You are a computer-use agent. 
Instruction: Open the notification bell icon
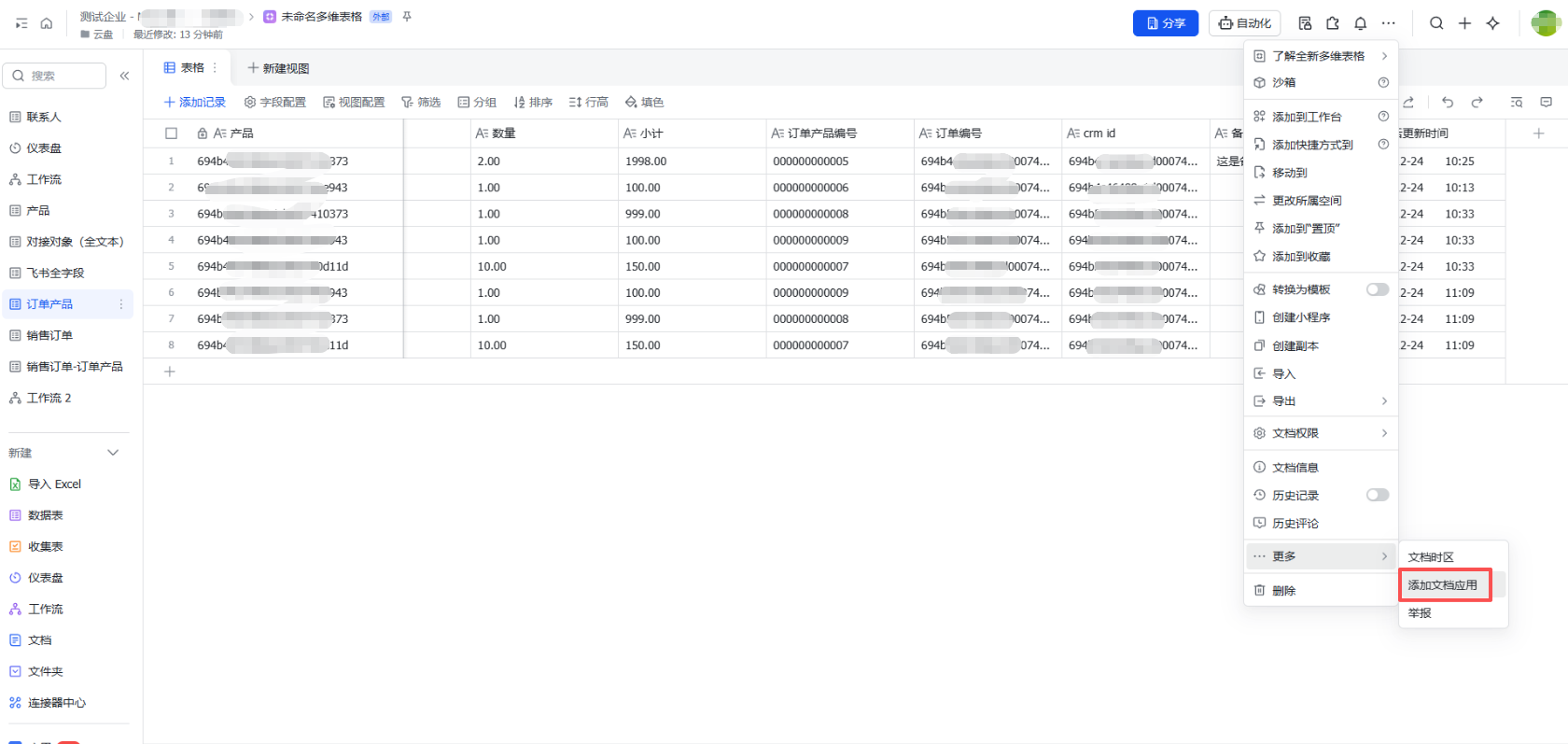pyautogui.click(x=1361, y=23)
